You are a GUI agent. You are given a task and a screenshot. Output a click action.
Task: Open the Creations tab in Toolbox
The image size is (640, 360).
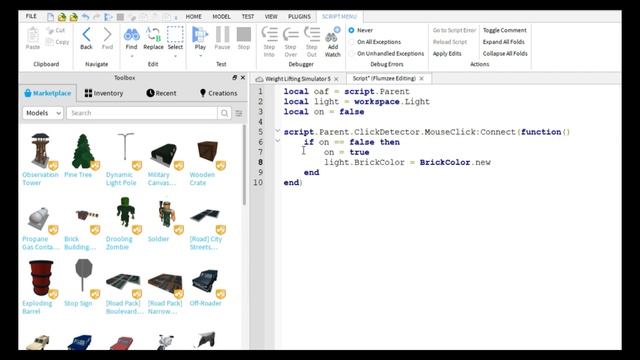coord(218,93)
